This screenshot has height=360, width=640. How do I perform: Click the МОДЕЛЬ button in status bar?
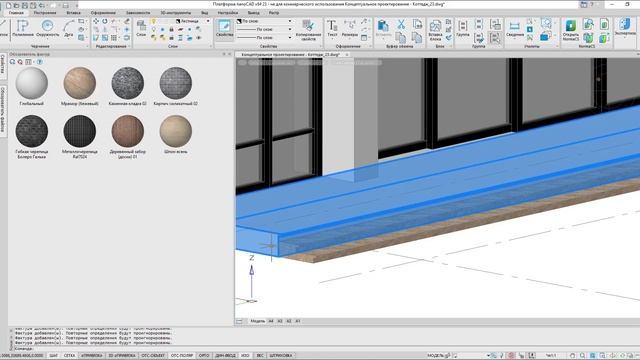(x=436, y=356)
